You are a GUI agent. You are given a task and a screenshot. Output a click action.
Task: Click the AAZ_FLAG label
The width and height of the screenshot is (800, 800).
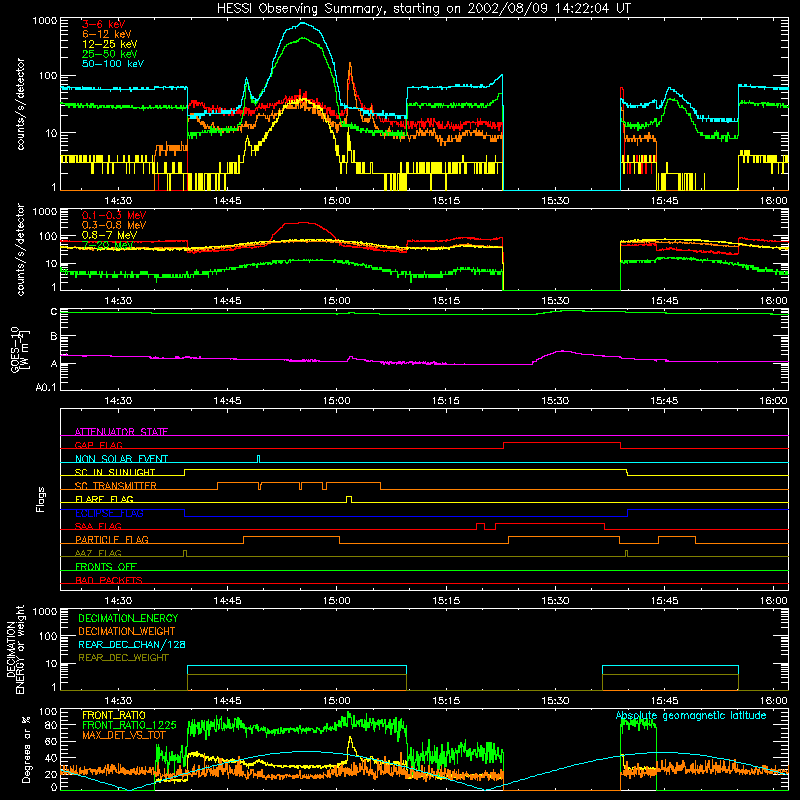(x=98, y=553)
